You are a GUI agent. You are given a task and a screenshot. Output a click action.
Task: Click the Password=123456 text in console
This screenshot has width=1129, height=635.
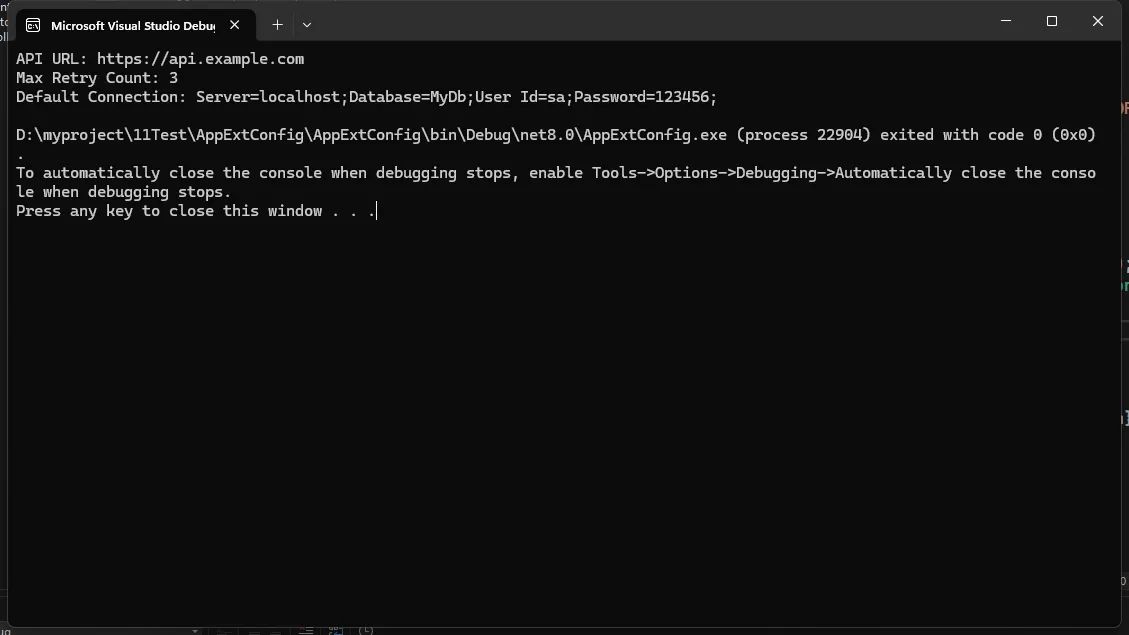[641, 96]
